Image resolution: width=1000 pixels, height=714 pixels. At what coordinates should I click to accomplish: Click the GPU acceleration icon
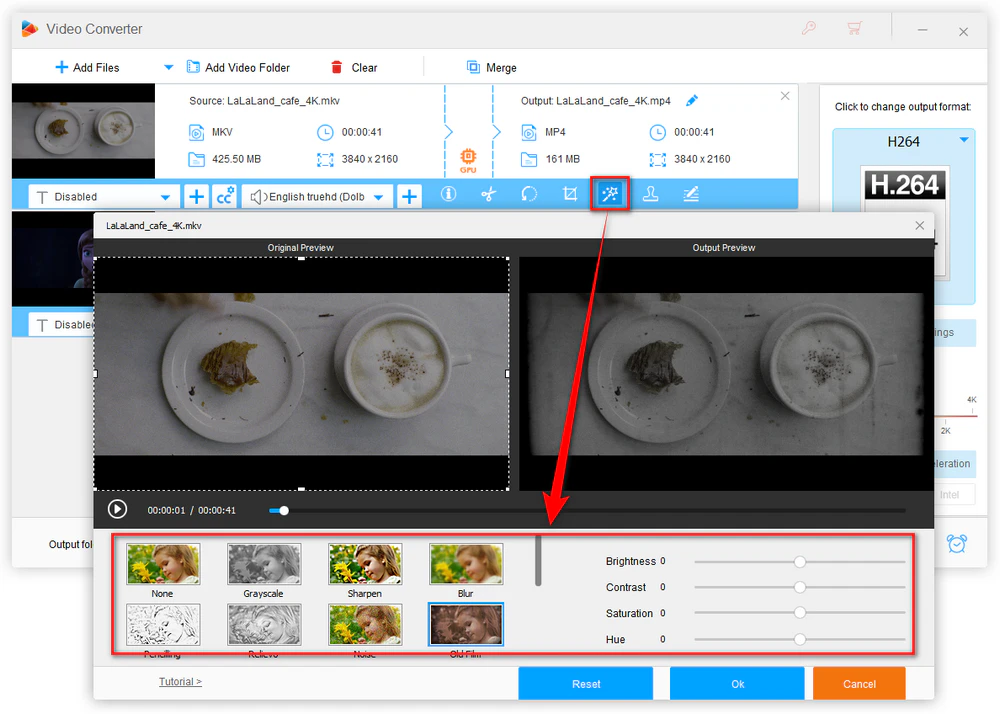(x=468, y=160)
